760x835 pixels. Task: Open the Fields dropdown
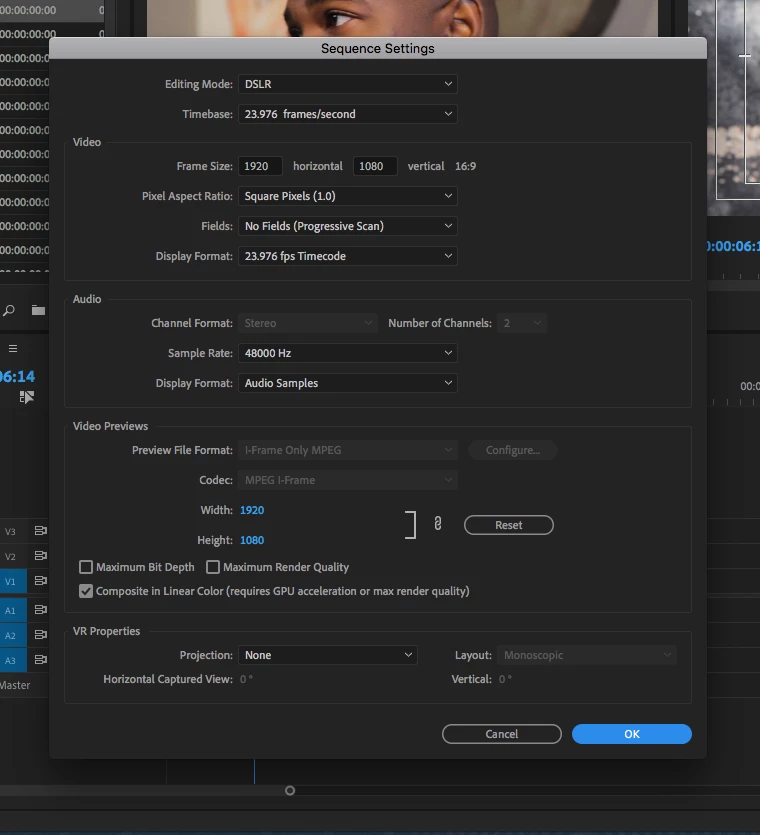tap(347, 226)
